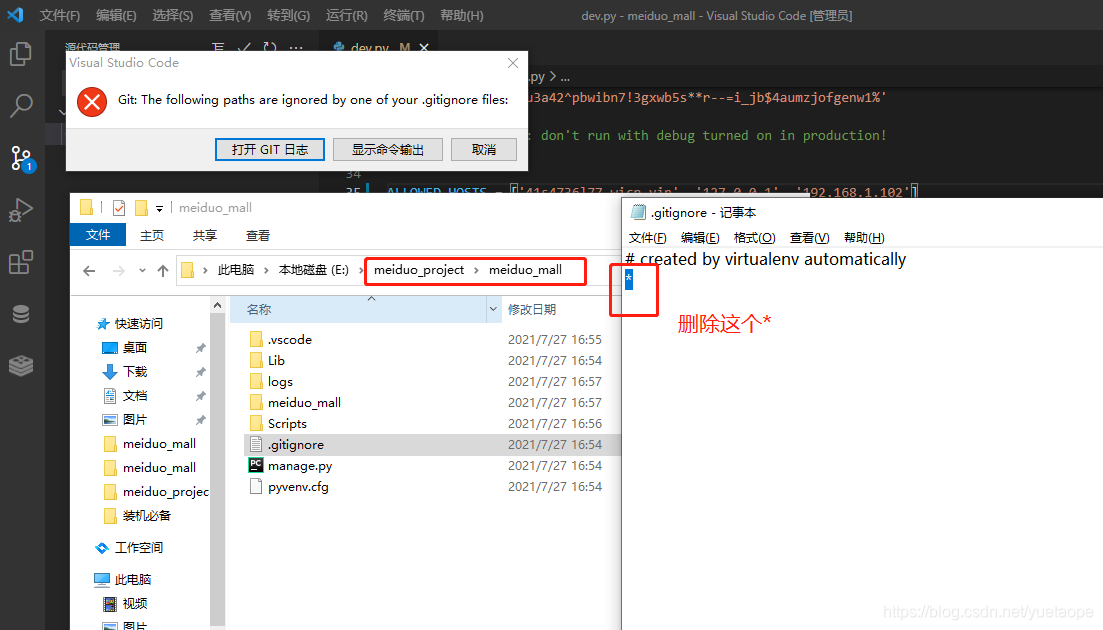
Task: Open the 选择(S) menu in VS Code
Action: [x=172, y=15]
